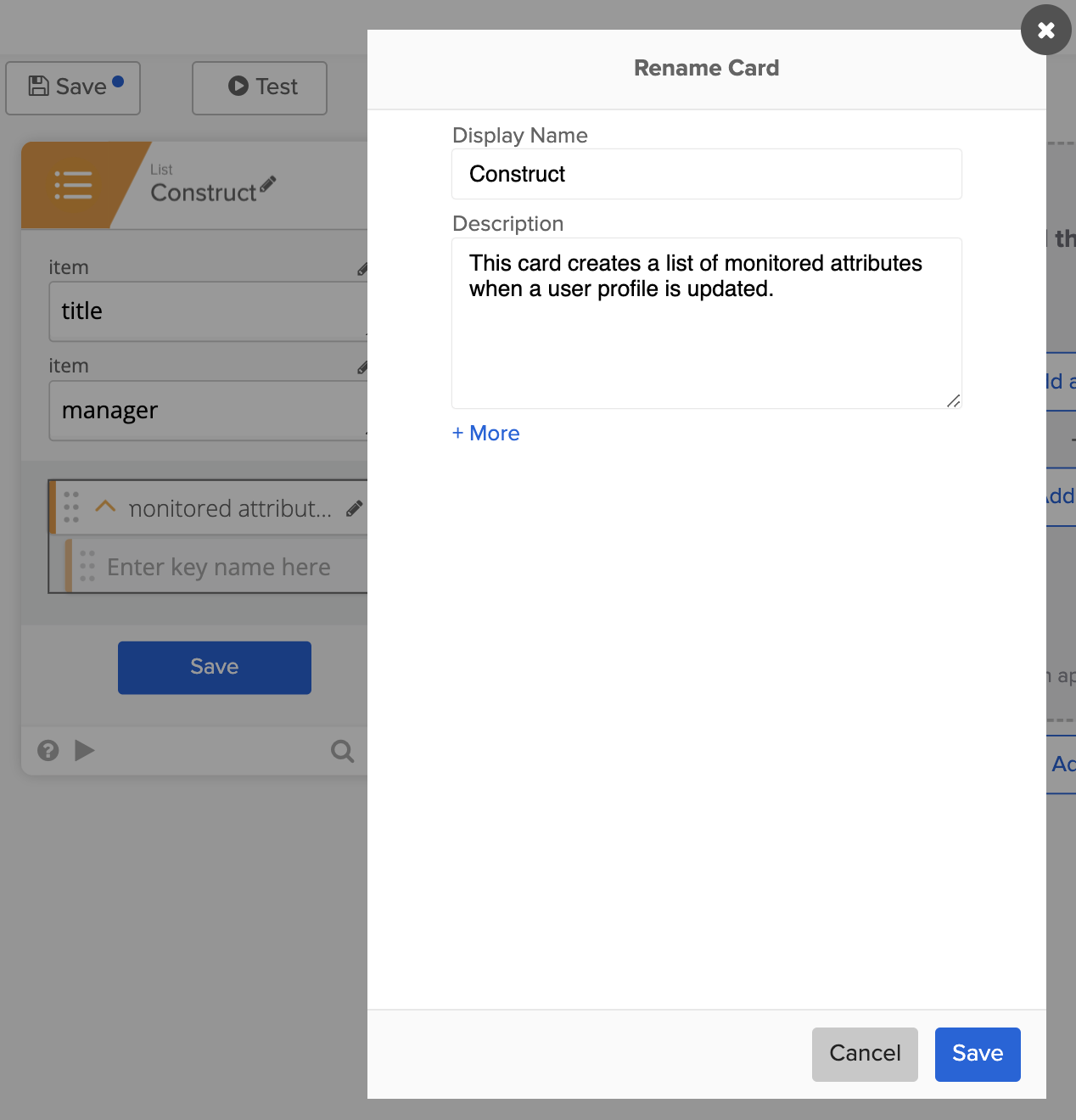Edit the manager item using pencil icon
1076x1120 pixels.
(x=362, y=368)
